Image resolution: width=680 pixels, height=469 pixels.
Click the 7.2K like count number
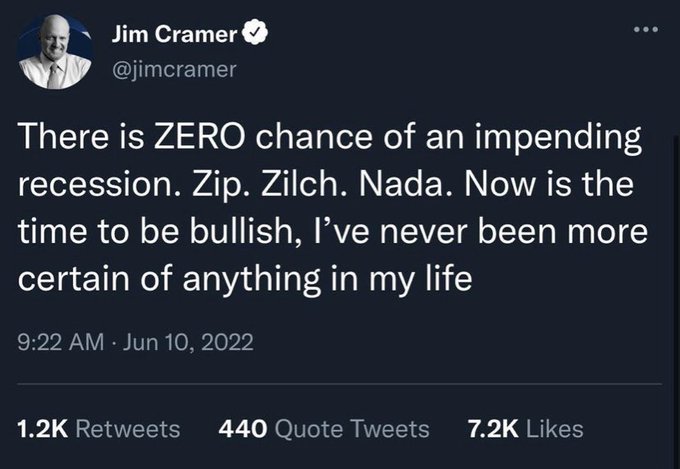pos(493,429)
